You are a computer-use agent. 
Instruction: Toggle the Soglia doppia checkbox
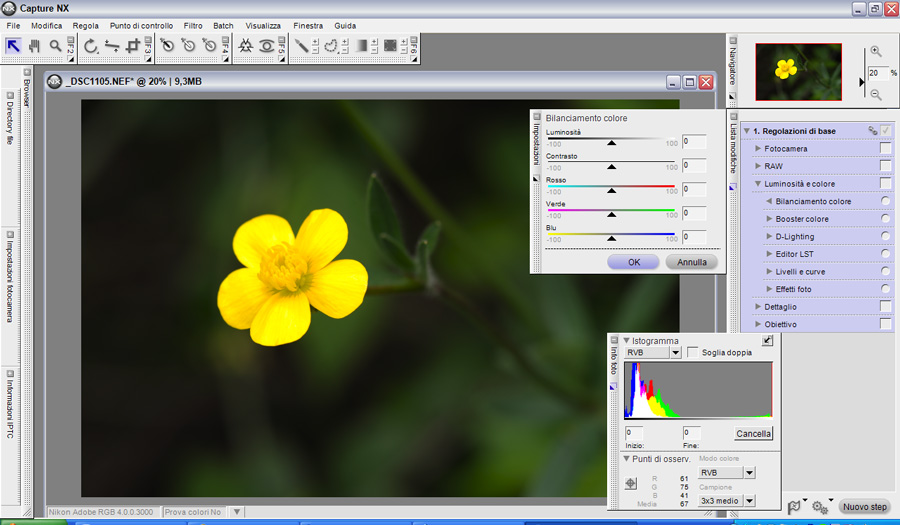pyautogui.click(x=693, y=352)
